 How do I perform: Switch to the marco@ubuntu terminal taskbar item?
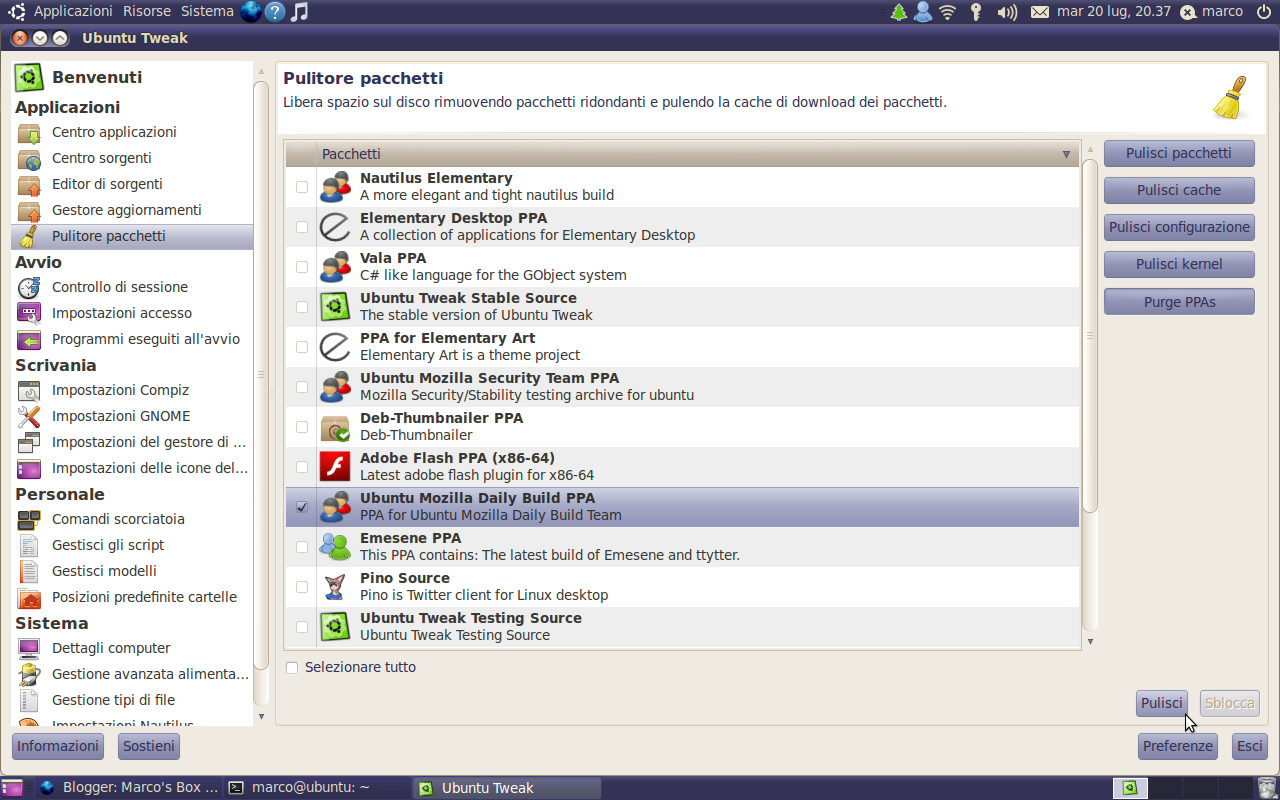pos(318,787)
